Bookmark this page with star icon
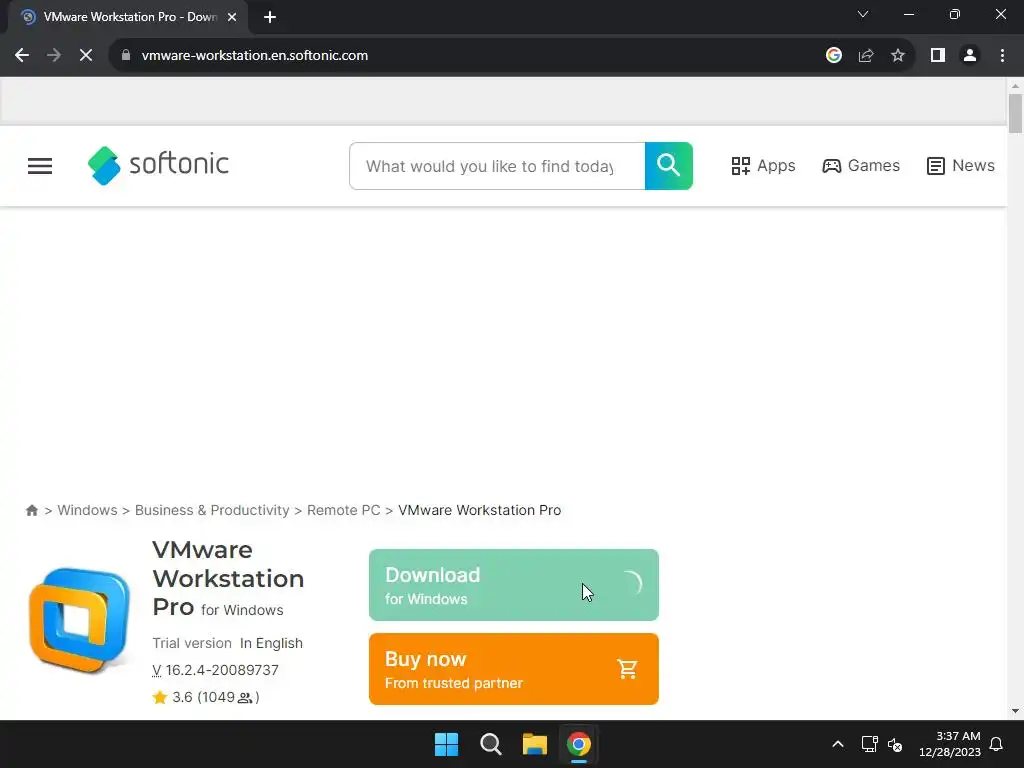This screenshot has height=768, width=1024. (898, 56)
